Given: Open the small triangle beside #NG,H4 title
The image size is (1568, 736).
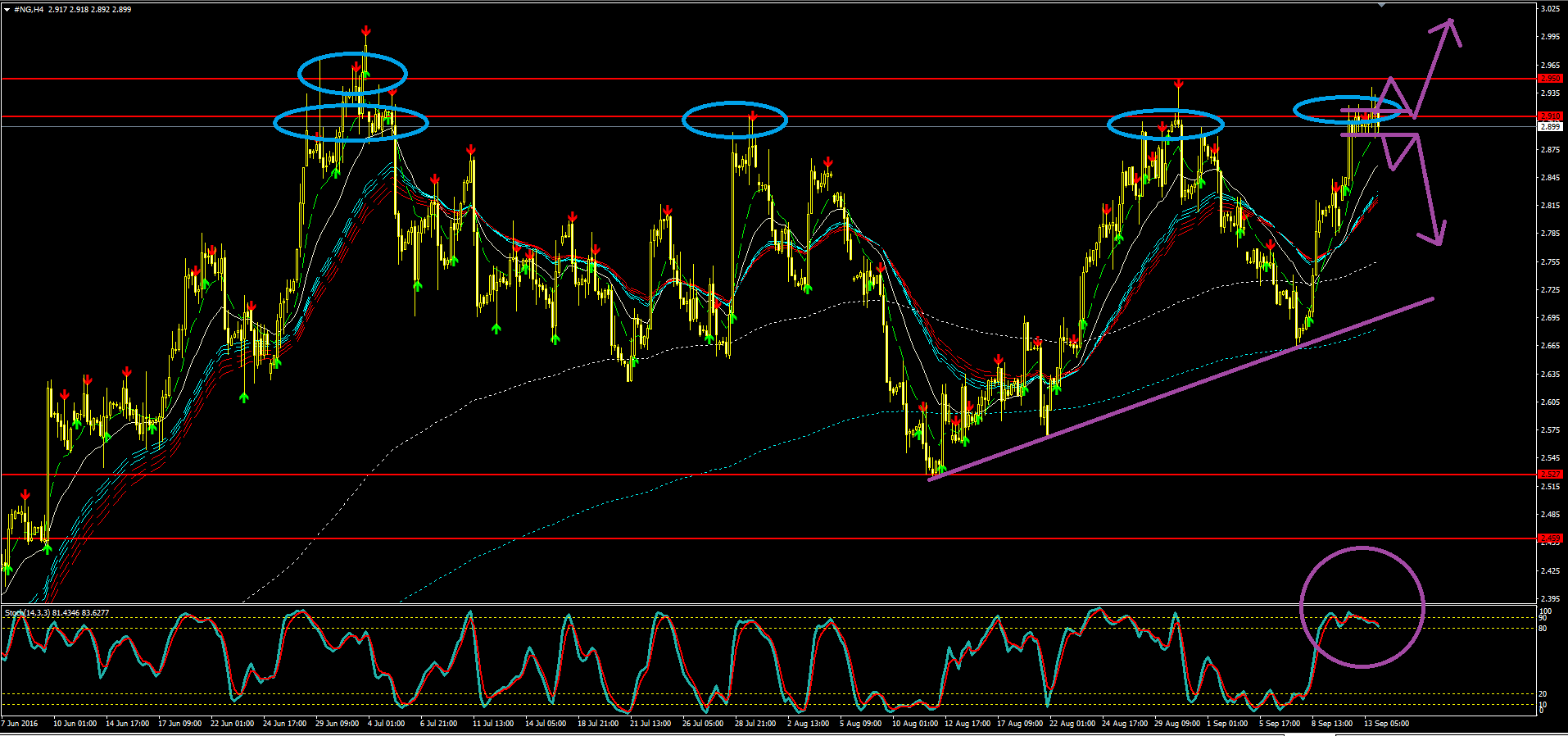Looking at the screenshot, I should coord(7,10).
